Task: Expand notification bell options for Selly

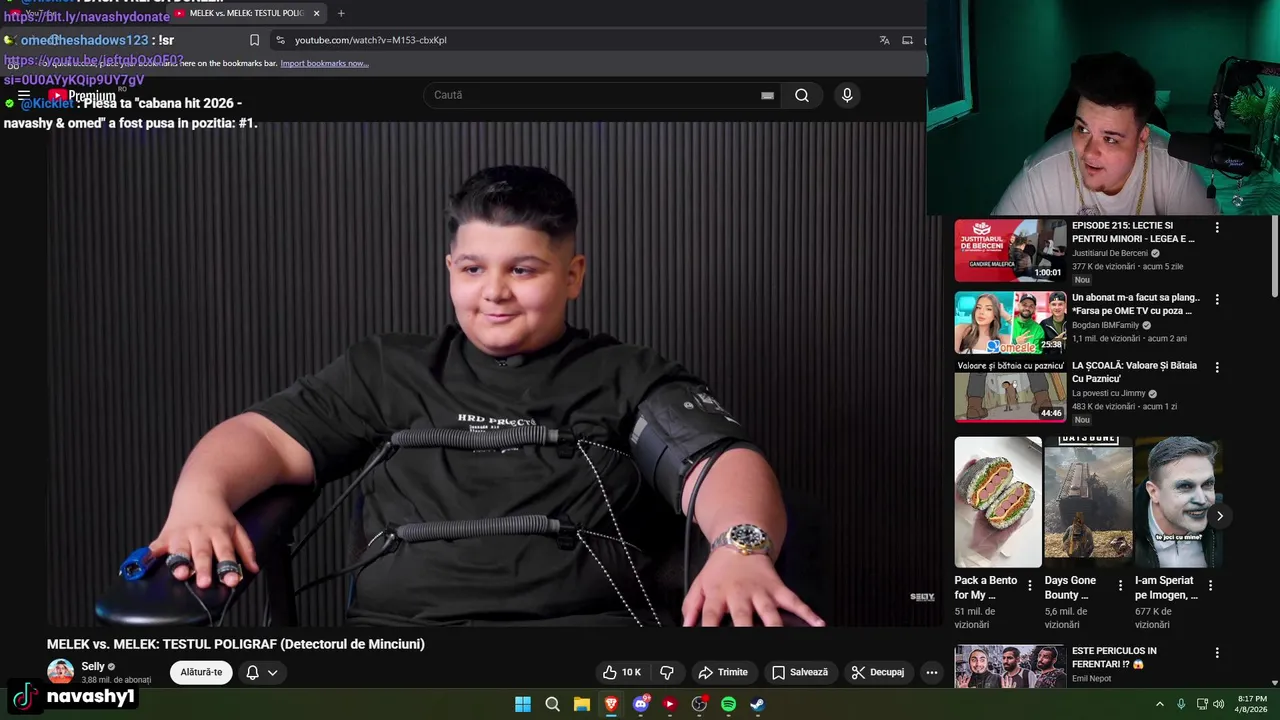Action: click(262, 672)
